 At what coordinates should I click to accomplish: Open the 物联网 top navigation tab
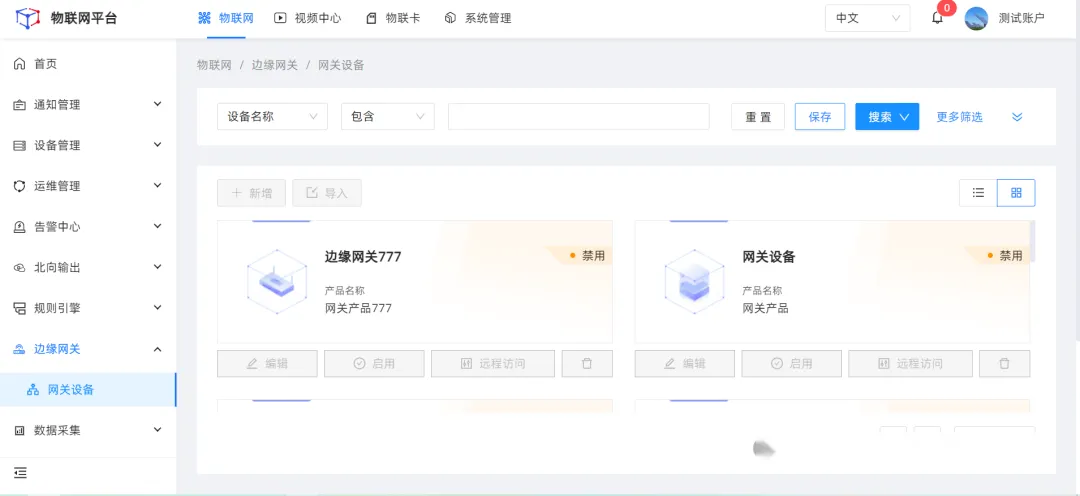(226, 19)
